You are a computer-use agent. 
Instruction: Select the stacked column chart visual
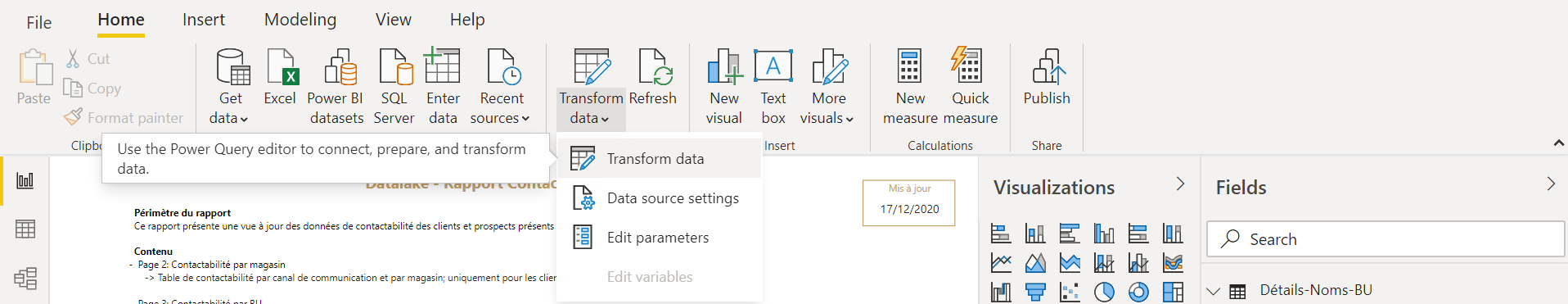click(x=1035, y=234)
